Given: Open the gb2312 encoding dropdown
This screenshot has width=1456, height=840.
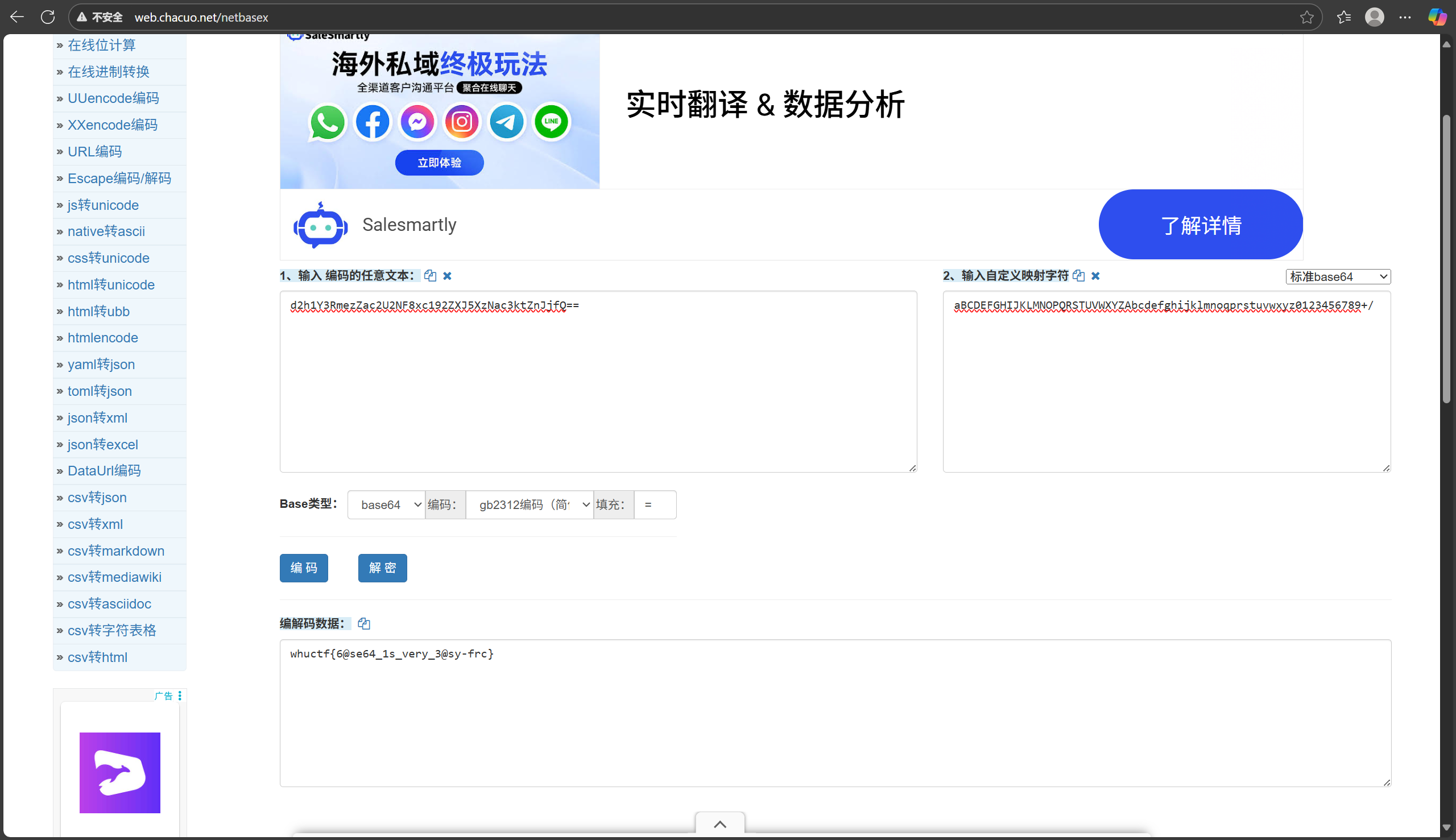Looking at the screenshot, I should [x=530, y=505].
